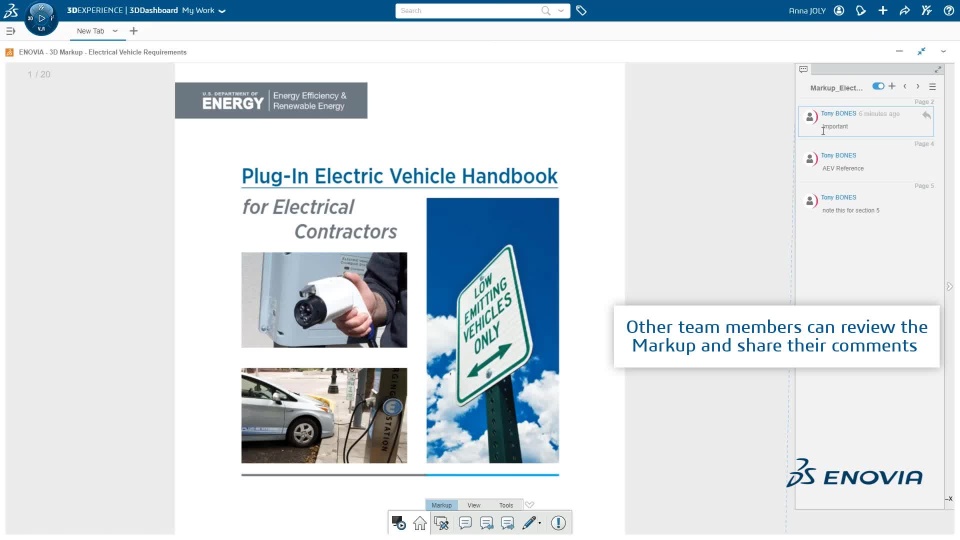Click the page counter 1 / 20
Image resolution: width=960 pixels, height=540 pixels.
(39, 74)
